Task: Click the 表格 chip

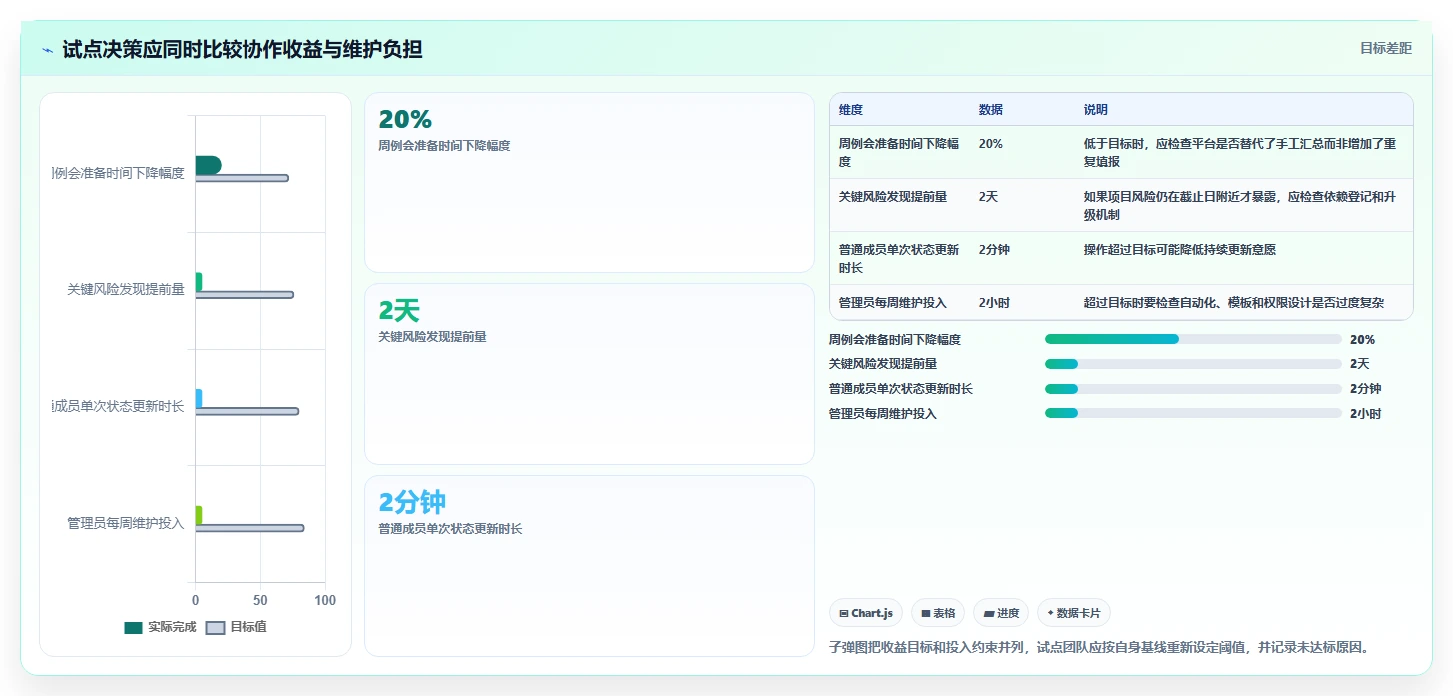Action: (938, 613)
